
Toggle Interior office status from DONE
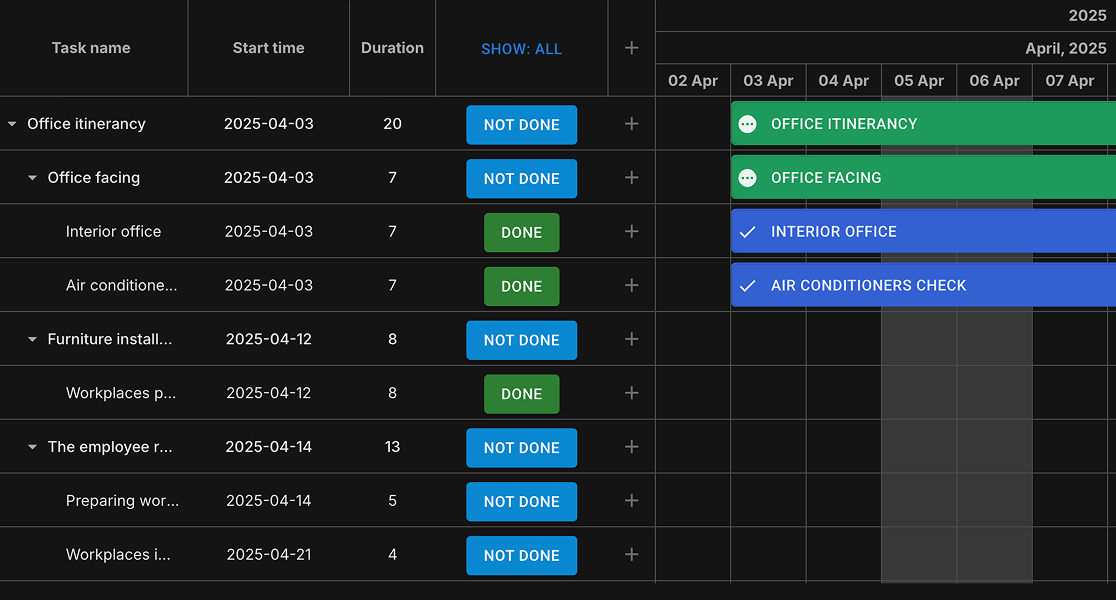[x=521, y=232]
